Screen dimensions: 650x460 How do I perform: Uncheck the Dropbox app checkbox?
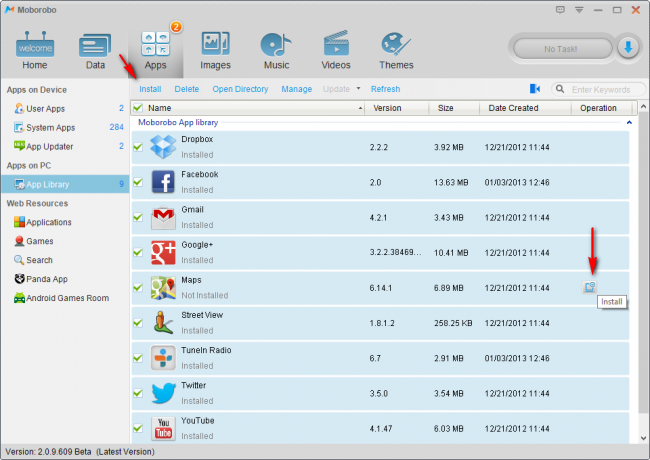(138, 148)
